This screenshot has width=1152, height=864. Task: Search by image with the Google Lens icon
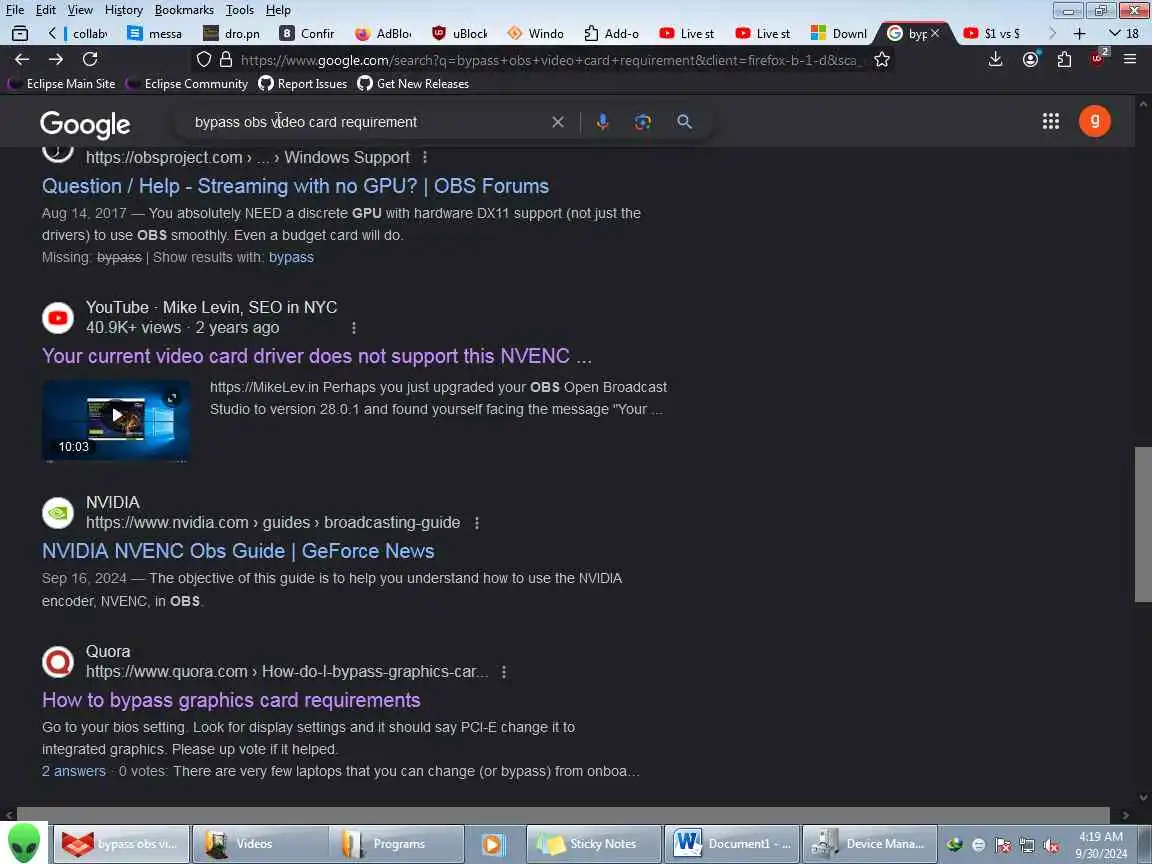(x=643, y=122)
